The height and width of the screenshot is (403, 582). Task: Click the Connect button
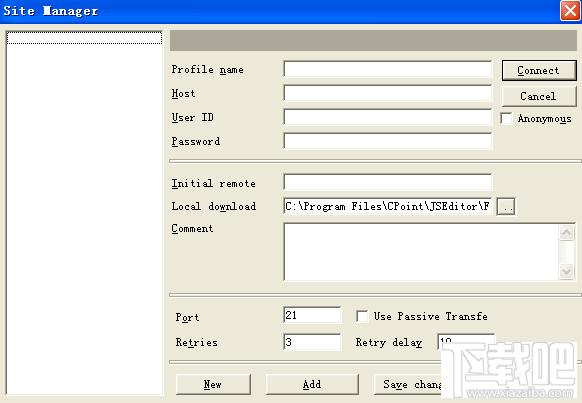click(539, 70)
